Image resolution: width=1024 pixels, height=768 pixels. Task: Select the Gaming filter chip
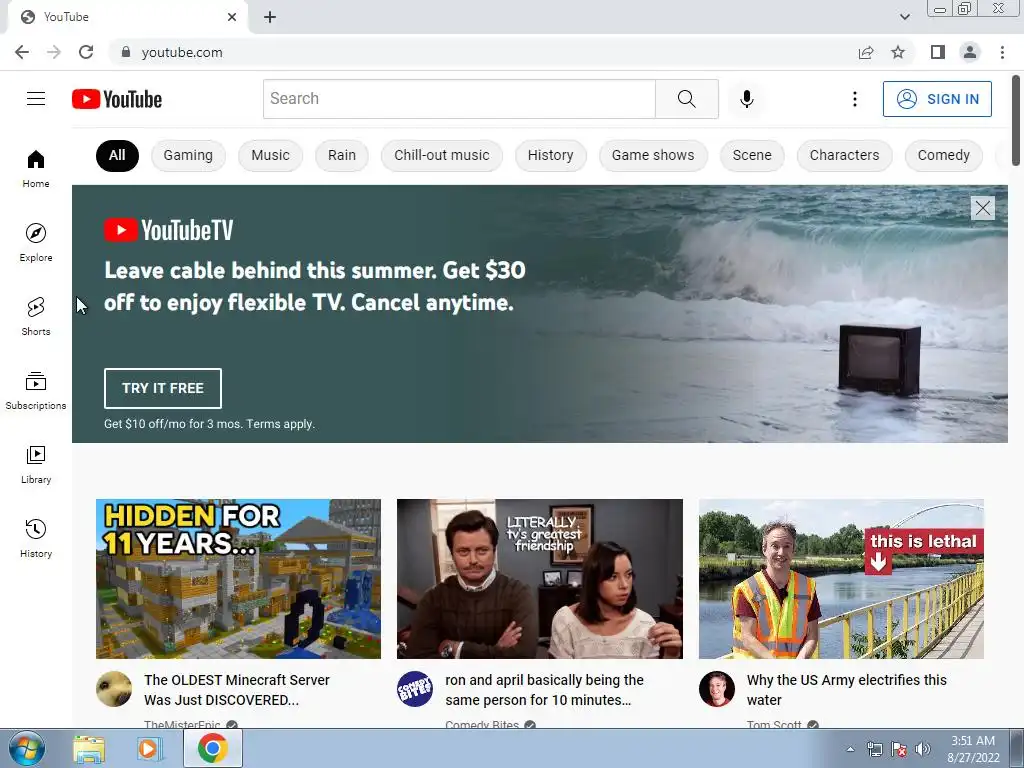188,155
